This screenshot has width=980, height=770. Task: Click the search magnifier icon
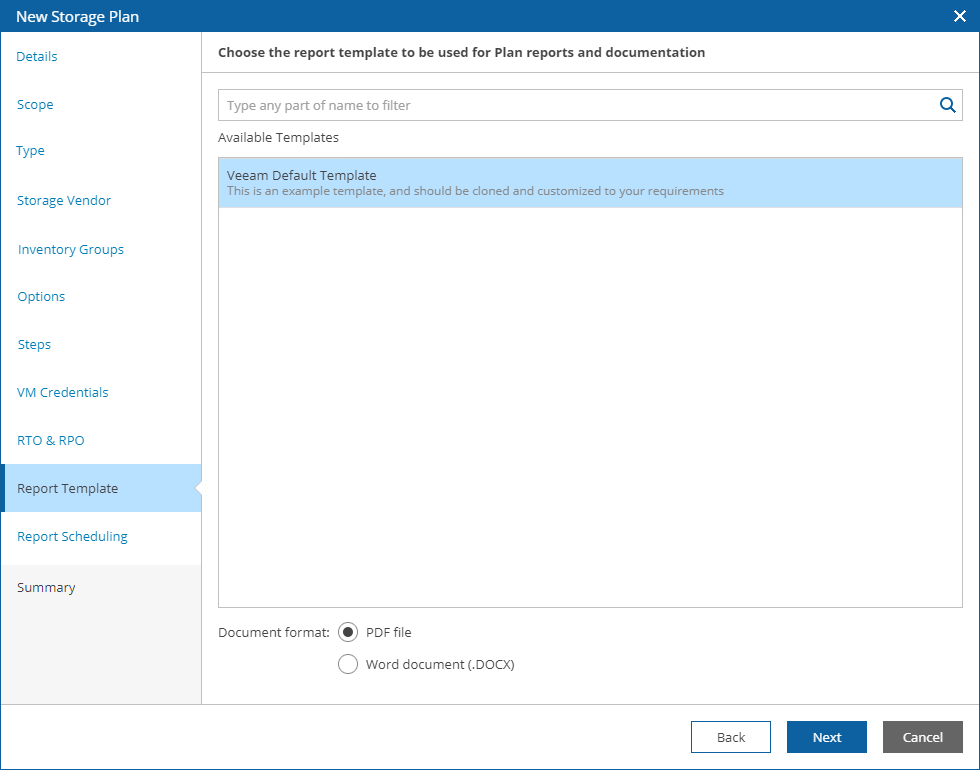pos(947,105)
